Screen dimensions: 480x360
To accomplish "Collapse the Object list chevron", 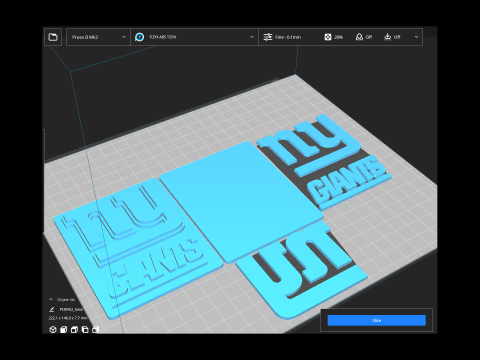I will [x=51, y=299].
